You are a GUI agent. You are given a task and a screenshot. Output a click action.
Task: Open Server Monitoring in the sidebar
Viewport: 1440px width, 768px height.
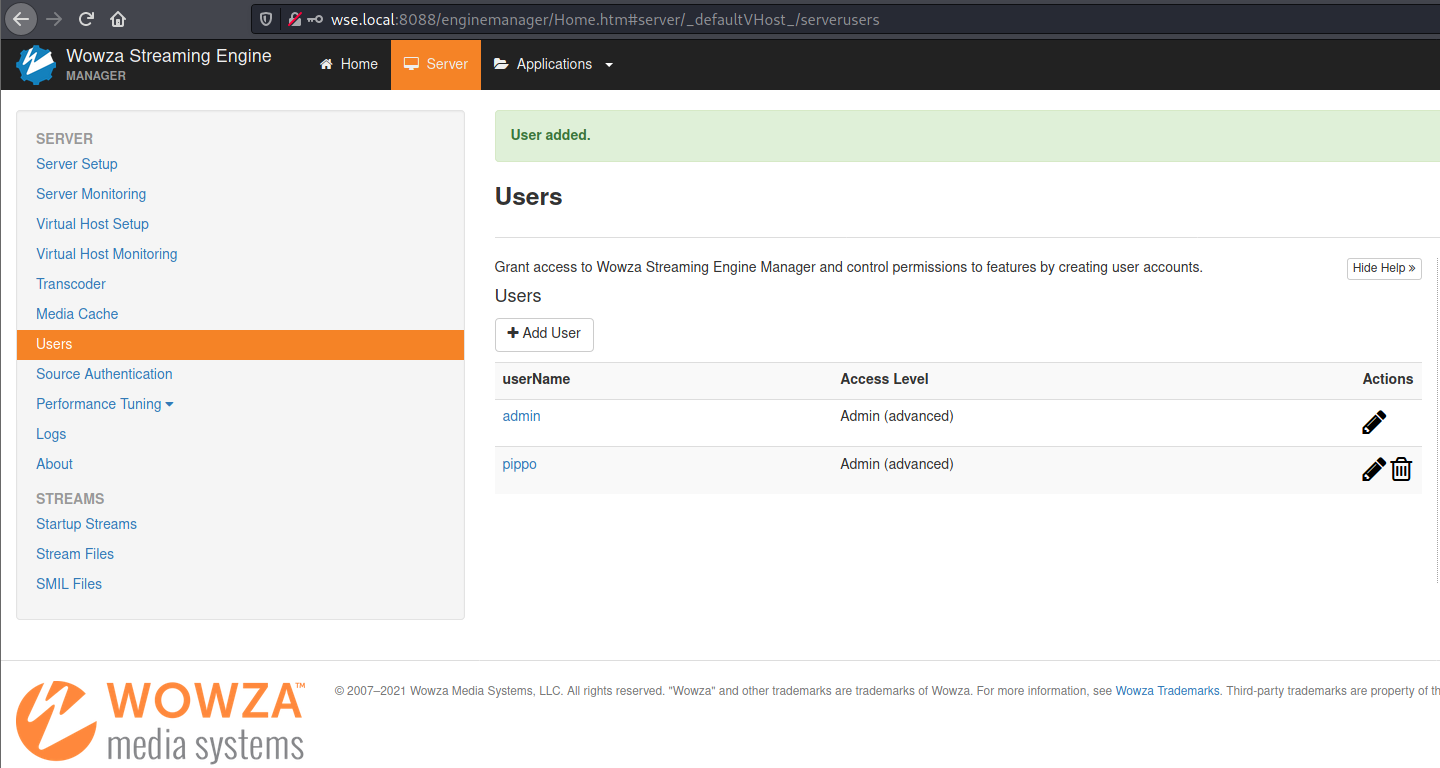pyautogui.click(x=91, y=194)
